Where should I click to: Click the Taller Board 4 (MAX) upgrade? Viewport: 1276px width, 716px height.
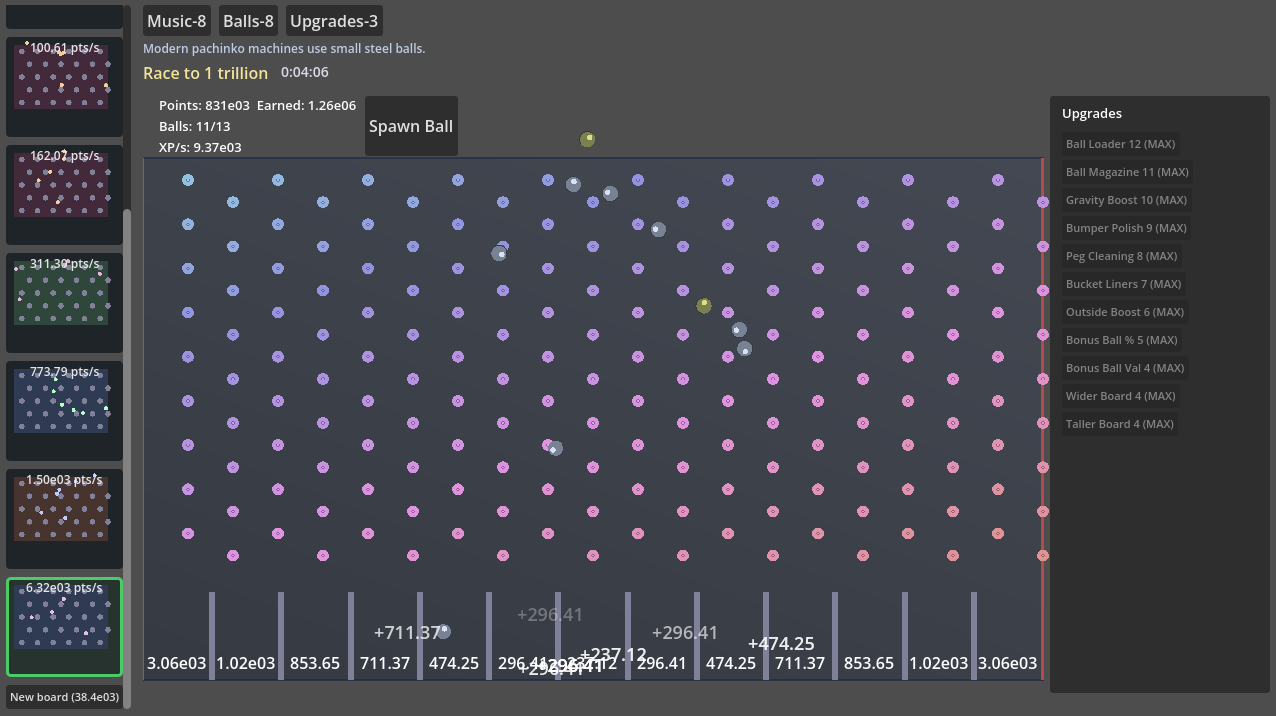pyautogui.click(x=1119, y=424)
